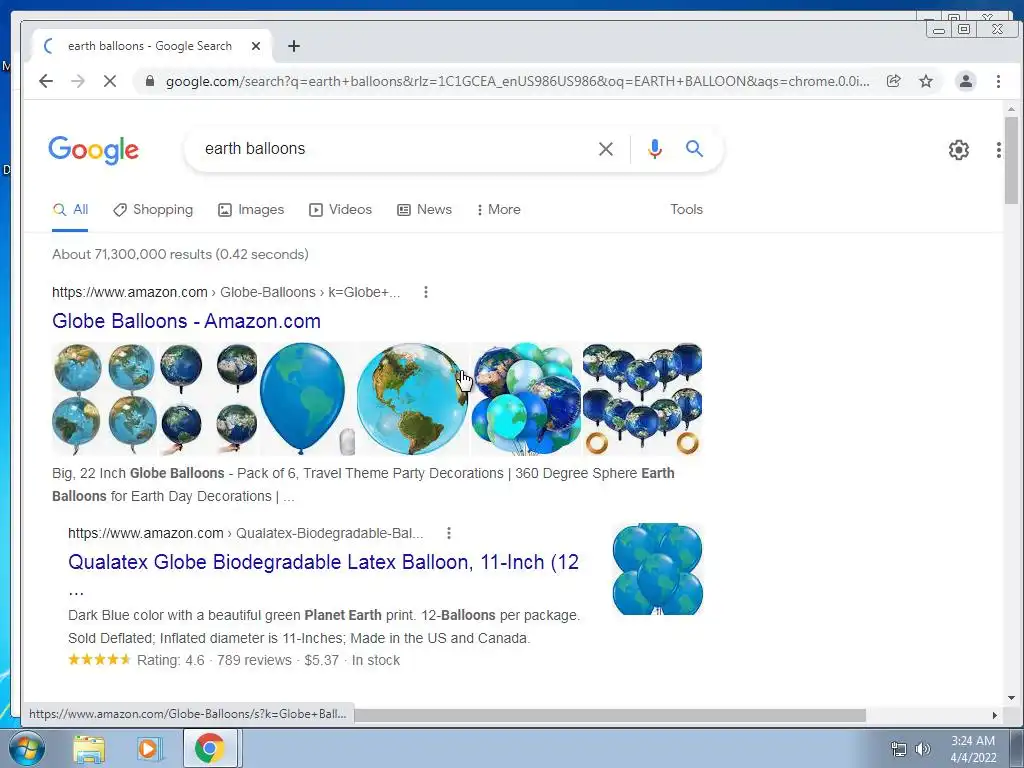The height and width of the screenshot is (768, 1024).
Task: Open the Chrome profile avatar
Action: click(965, 81)
